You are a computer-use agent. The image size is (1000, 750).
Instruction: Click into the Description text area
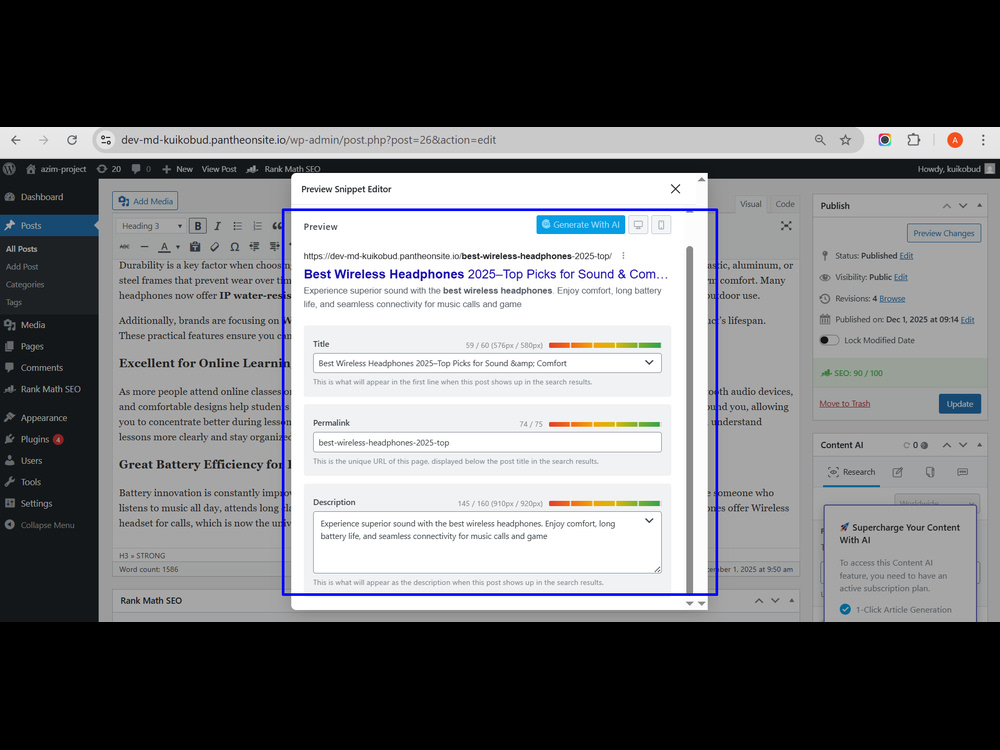click(487, 542)
